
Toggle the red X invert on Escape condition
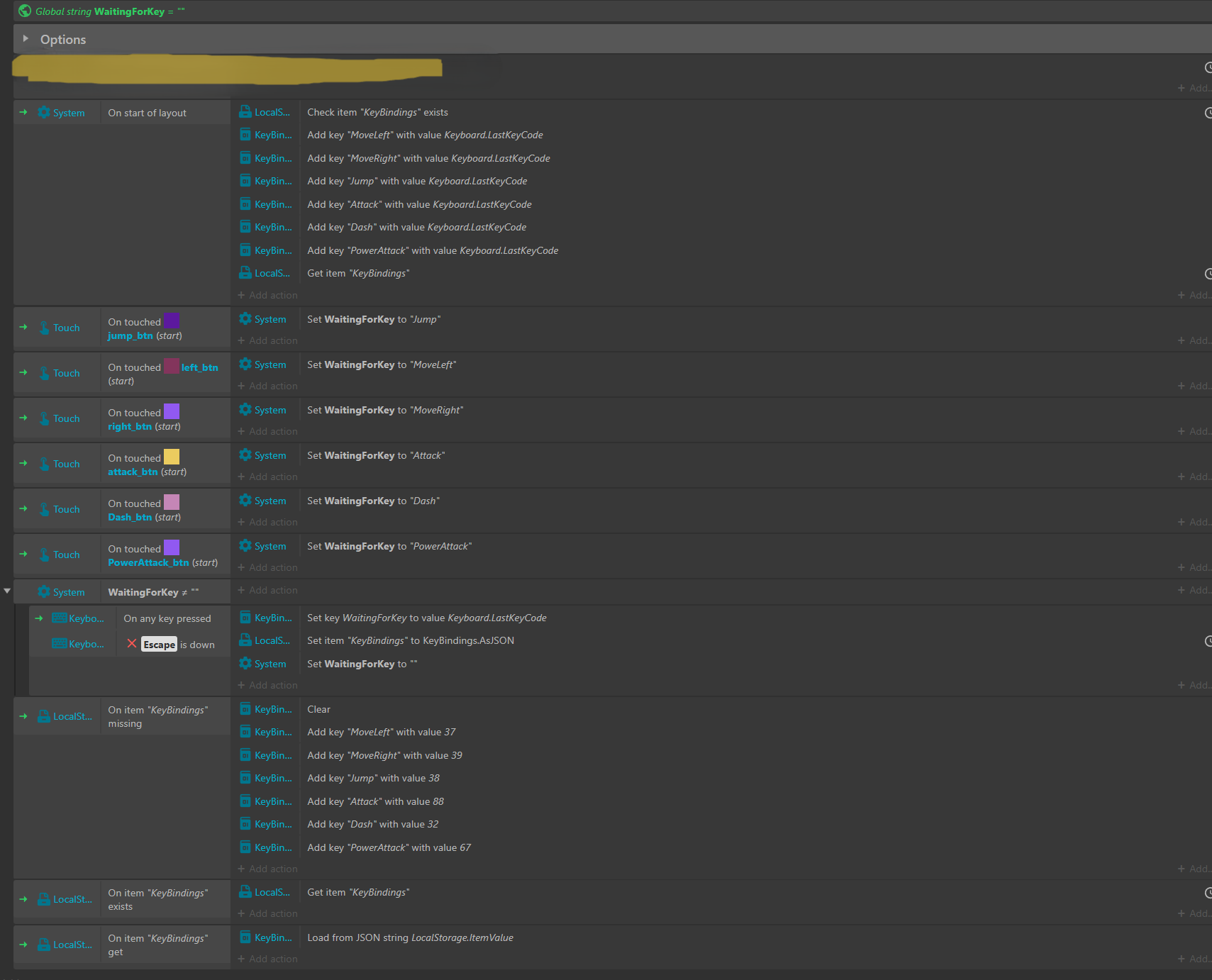132,644
